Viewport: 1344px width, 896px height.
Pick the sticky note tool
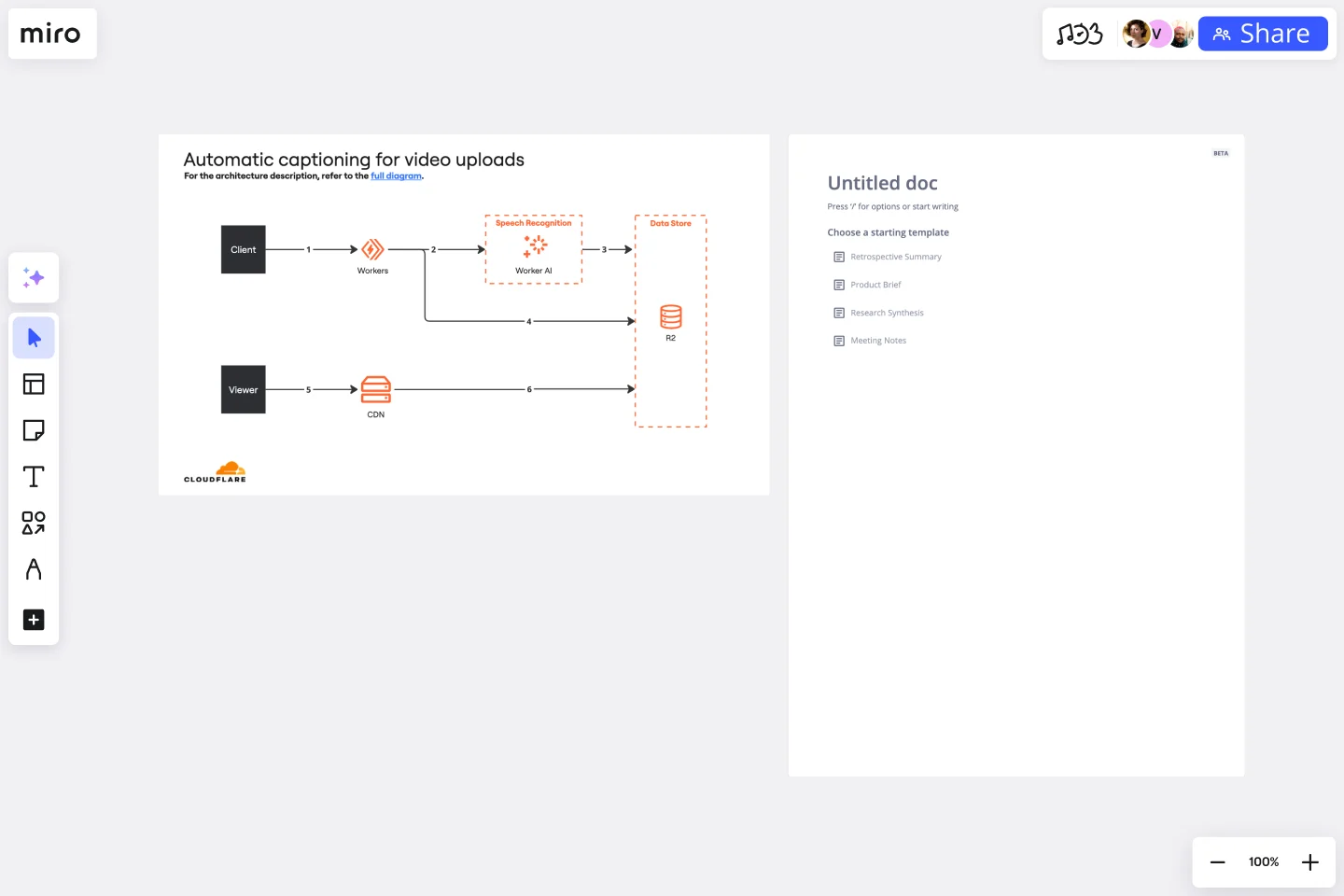click(x=34, y=430)
